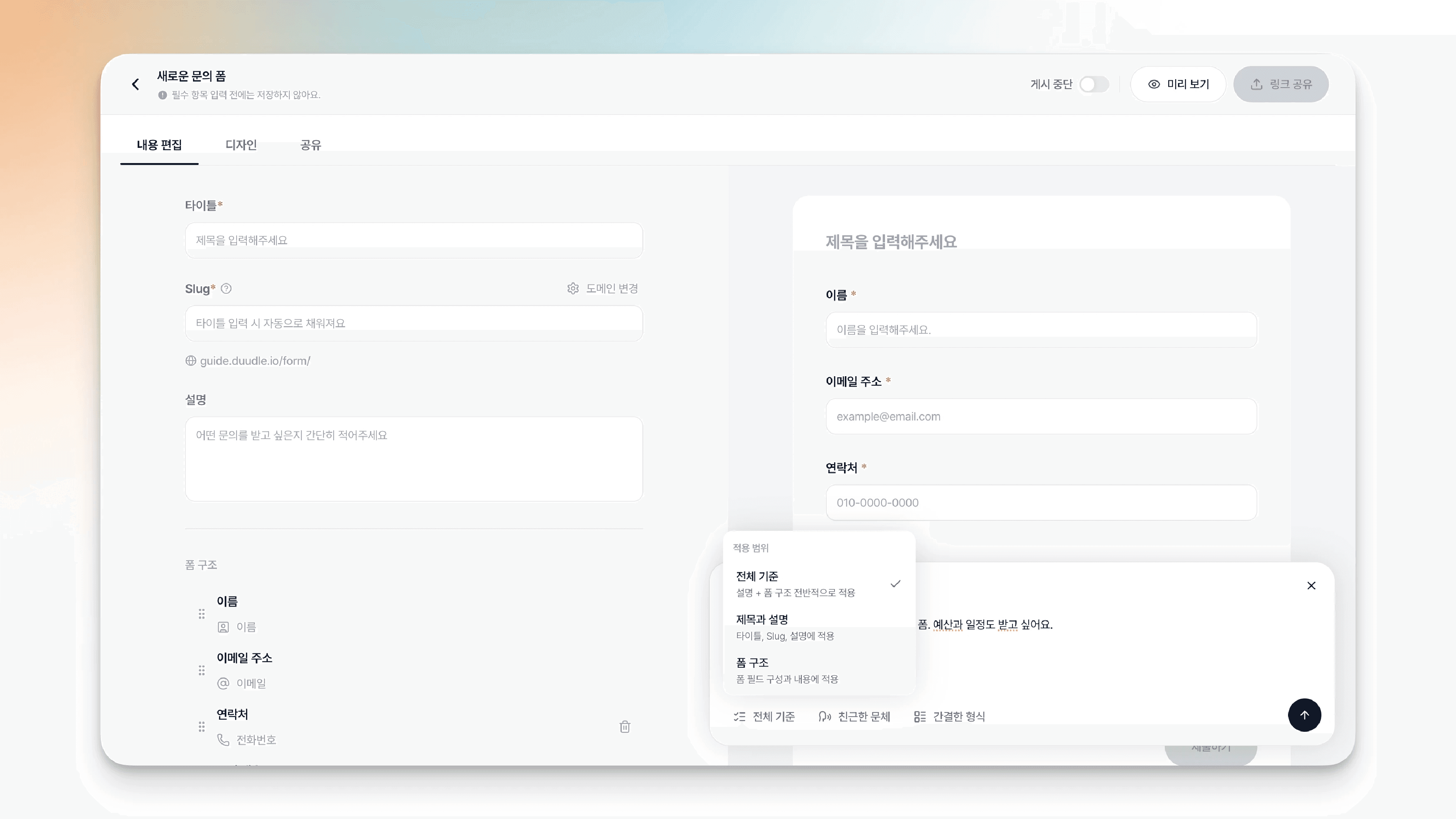Open the 친근한 문체 tone dropdown
Image resolution: width=1456 pixels, height=819 pixels.
[854, 717]
